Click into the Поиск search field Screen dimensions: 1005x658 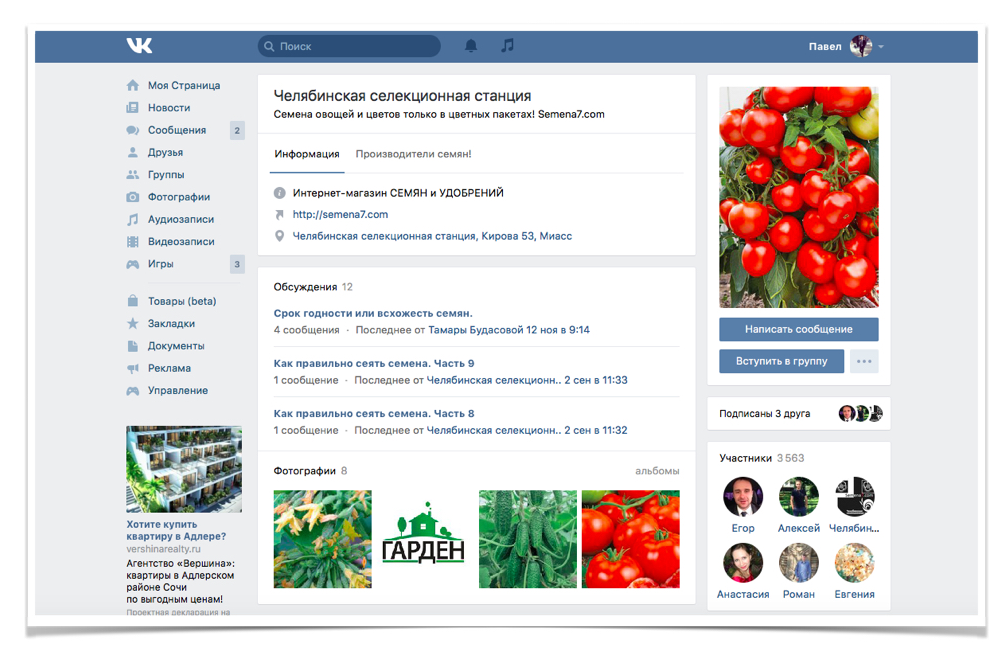click(349, 46)
